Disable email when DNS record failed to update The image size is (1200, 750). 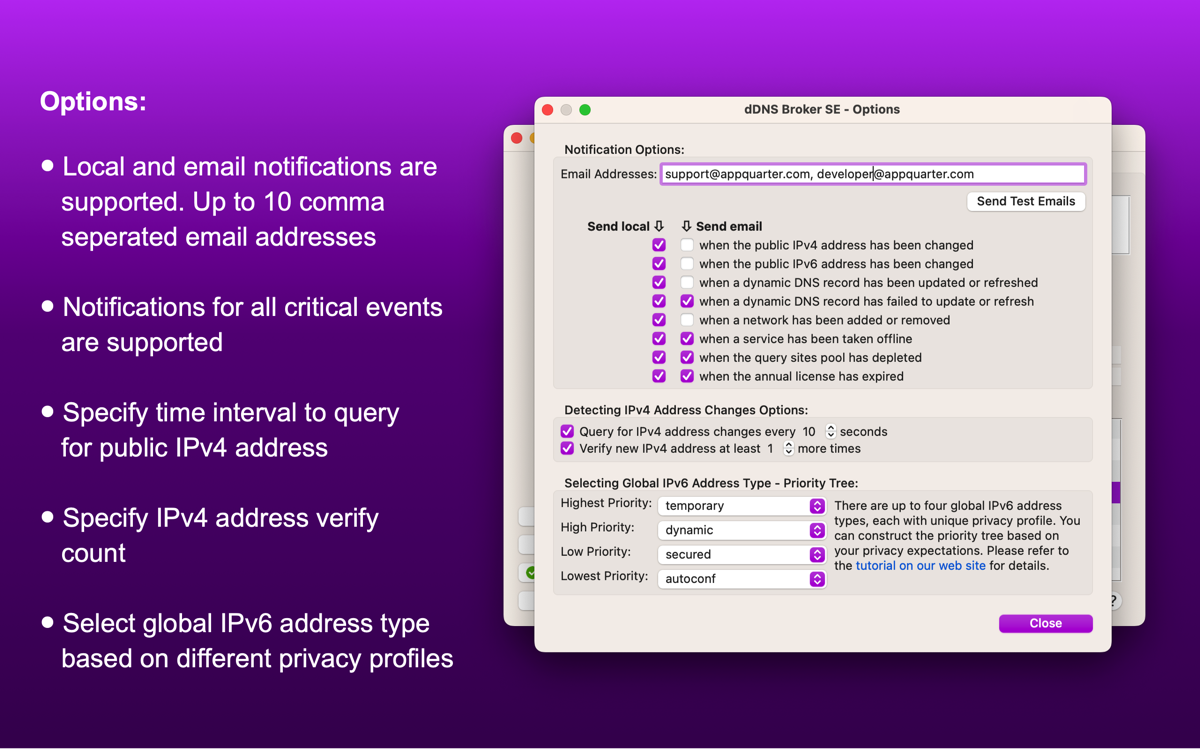[687, 301]
